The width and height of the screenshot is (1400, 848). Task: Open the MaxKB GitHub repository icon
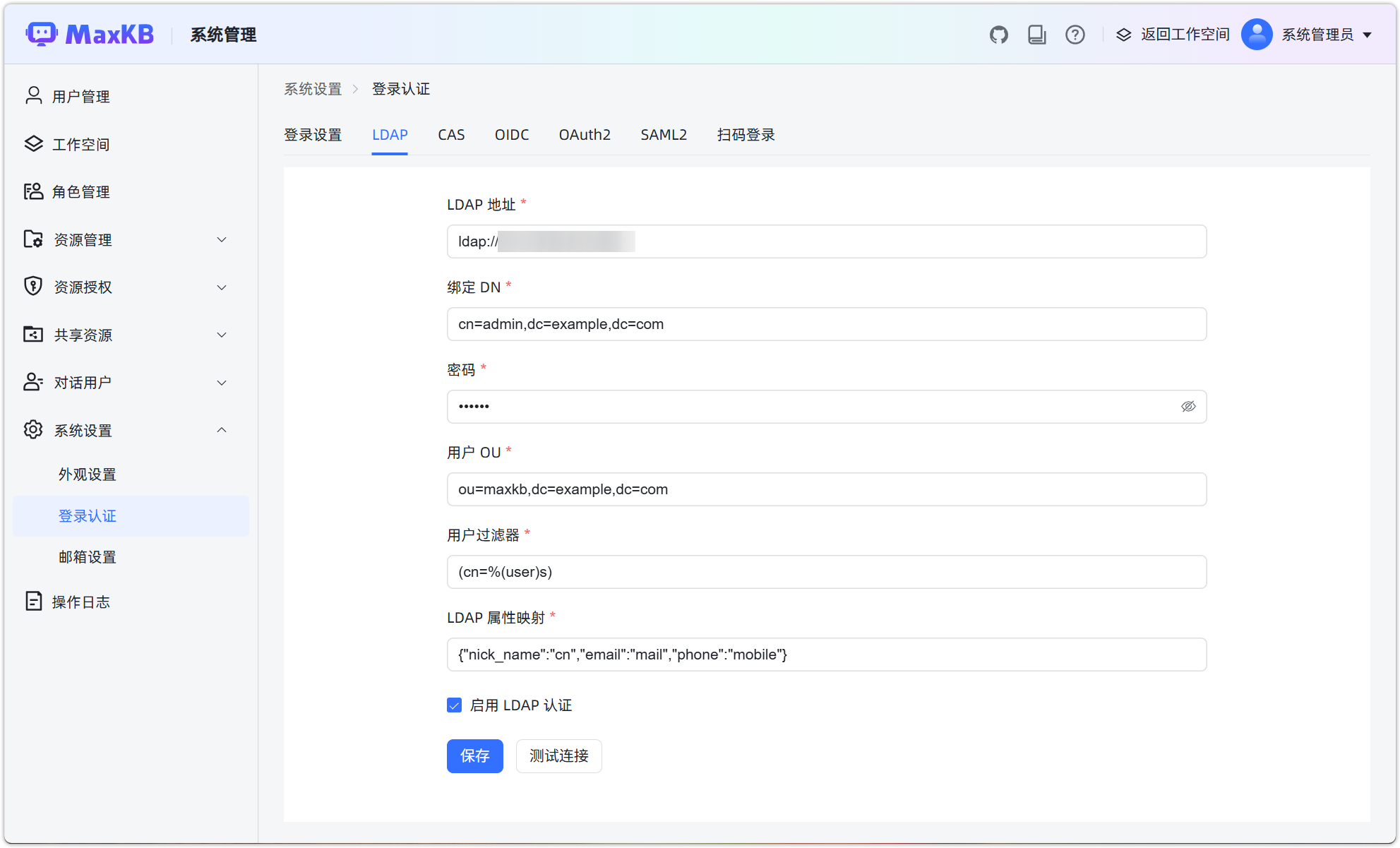[x=998, y=34]
